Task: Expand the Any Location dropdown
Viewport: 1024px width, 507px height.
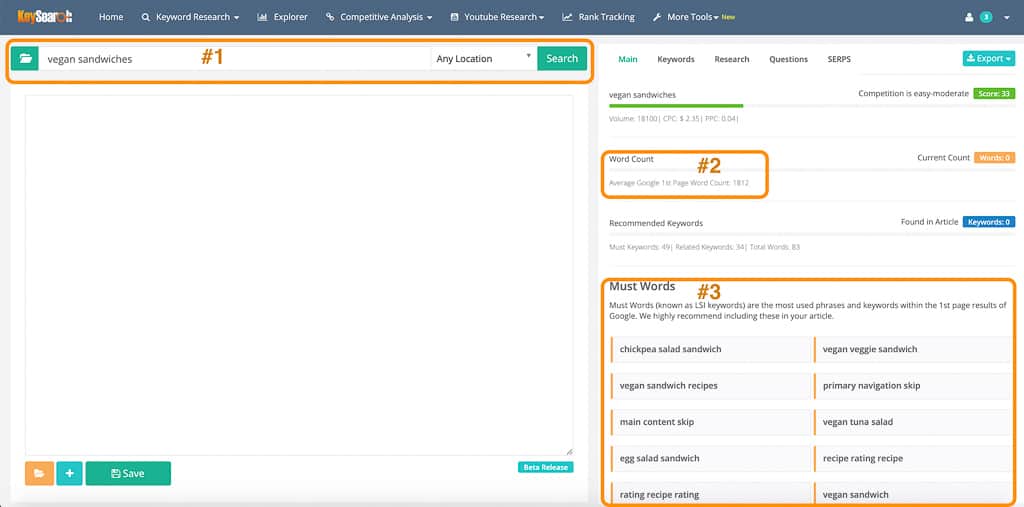Action: point(484,59)
